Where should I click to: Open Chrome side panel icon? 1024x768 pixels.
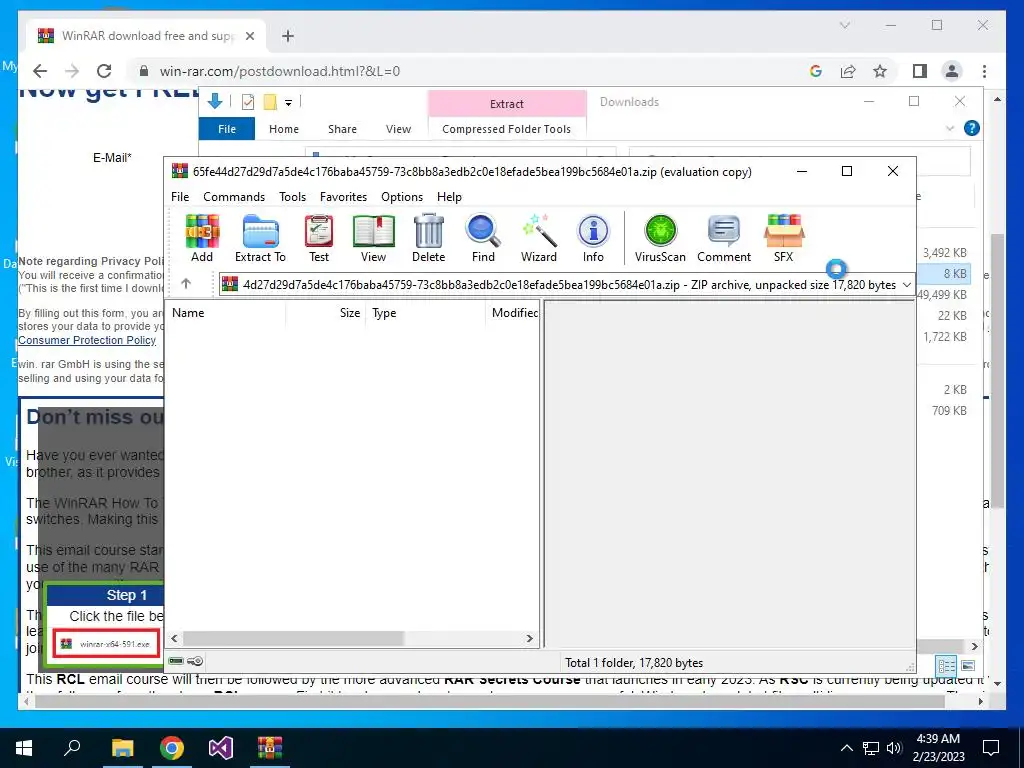920,71
